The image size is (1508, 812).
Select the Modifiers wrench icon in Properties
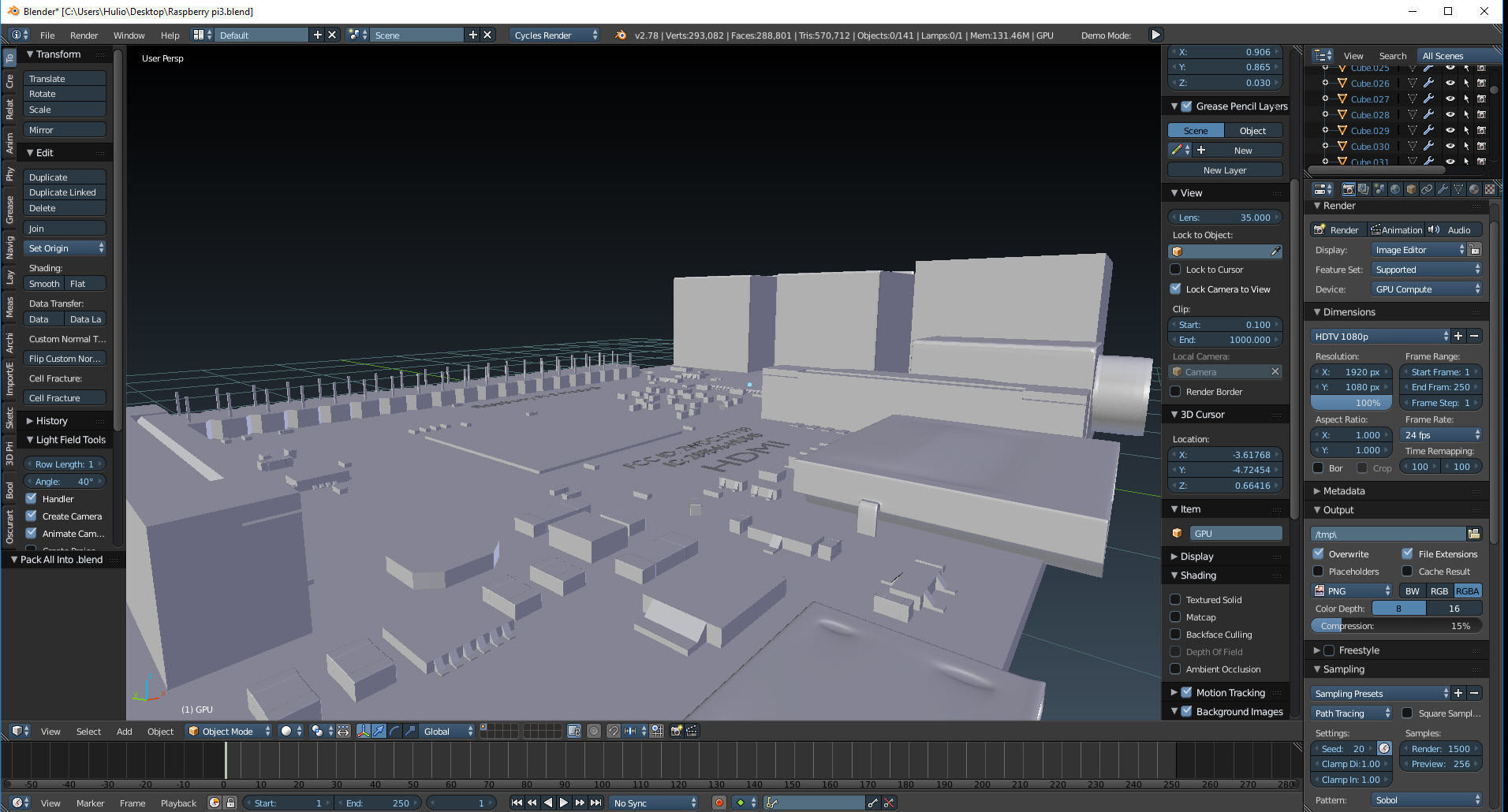(x=1441, y=189)
